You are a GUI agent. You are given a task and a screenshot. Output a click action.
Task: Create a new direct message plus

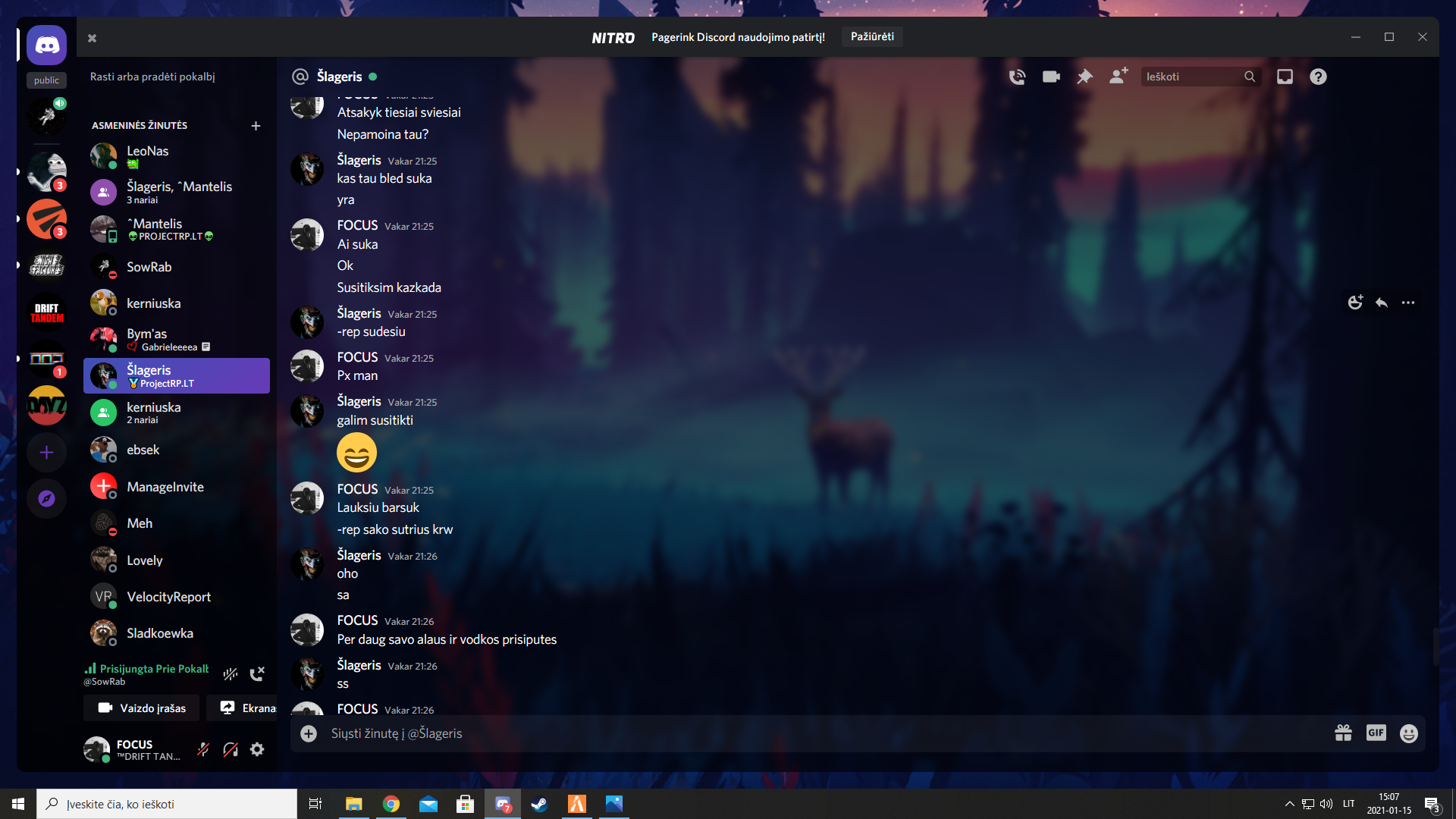256,126
